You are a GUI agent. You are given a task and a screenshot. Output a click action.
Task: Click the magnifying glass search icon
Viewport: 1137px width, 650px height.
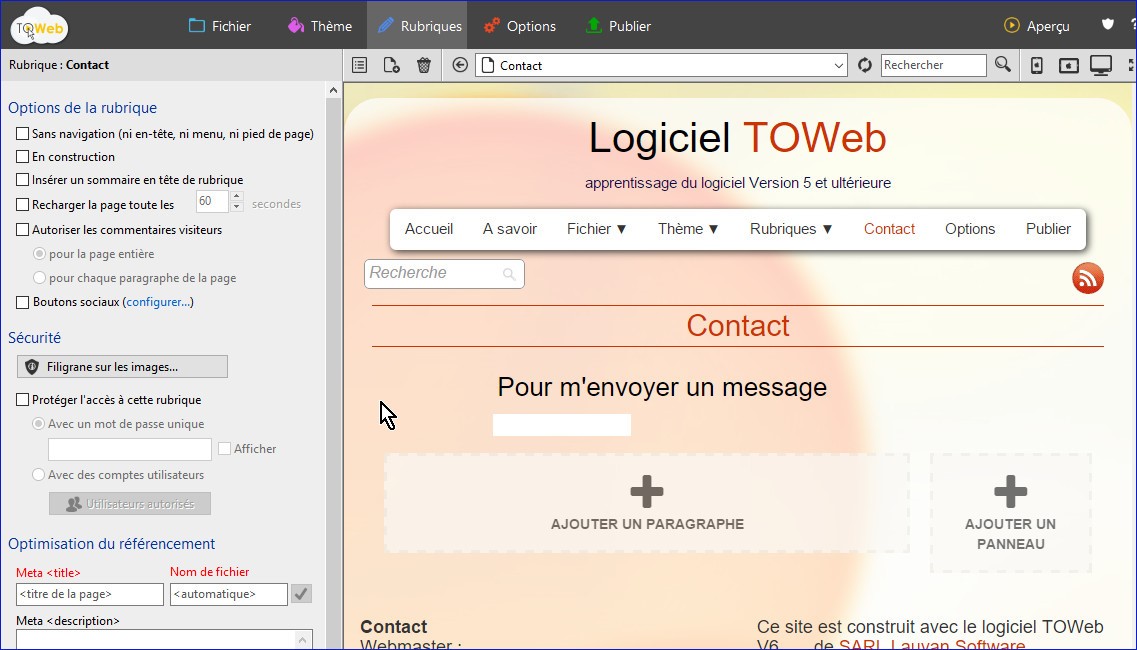click(x=1003, y=65)
